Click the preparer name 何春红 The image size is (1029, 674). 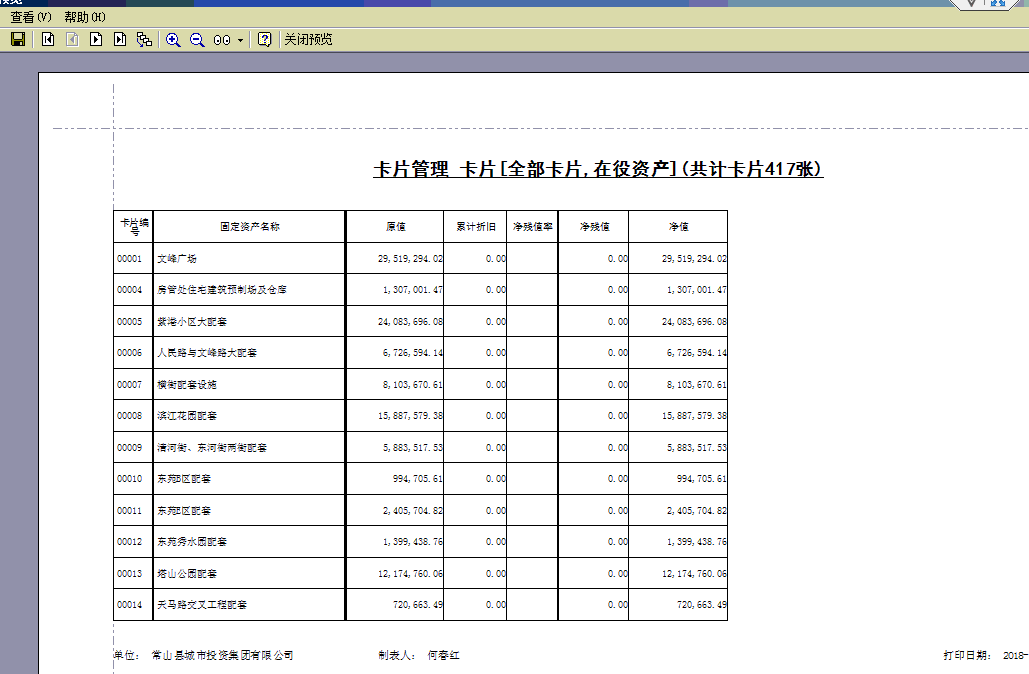443,655
